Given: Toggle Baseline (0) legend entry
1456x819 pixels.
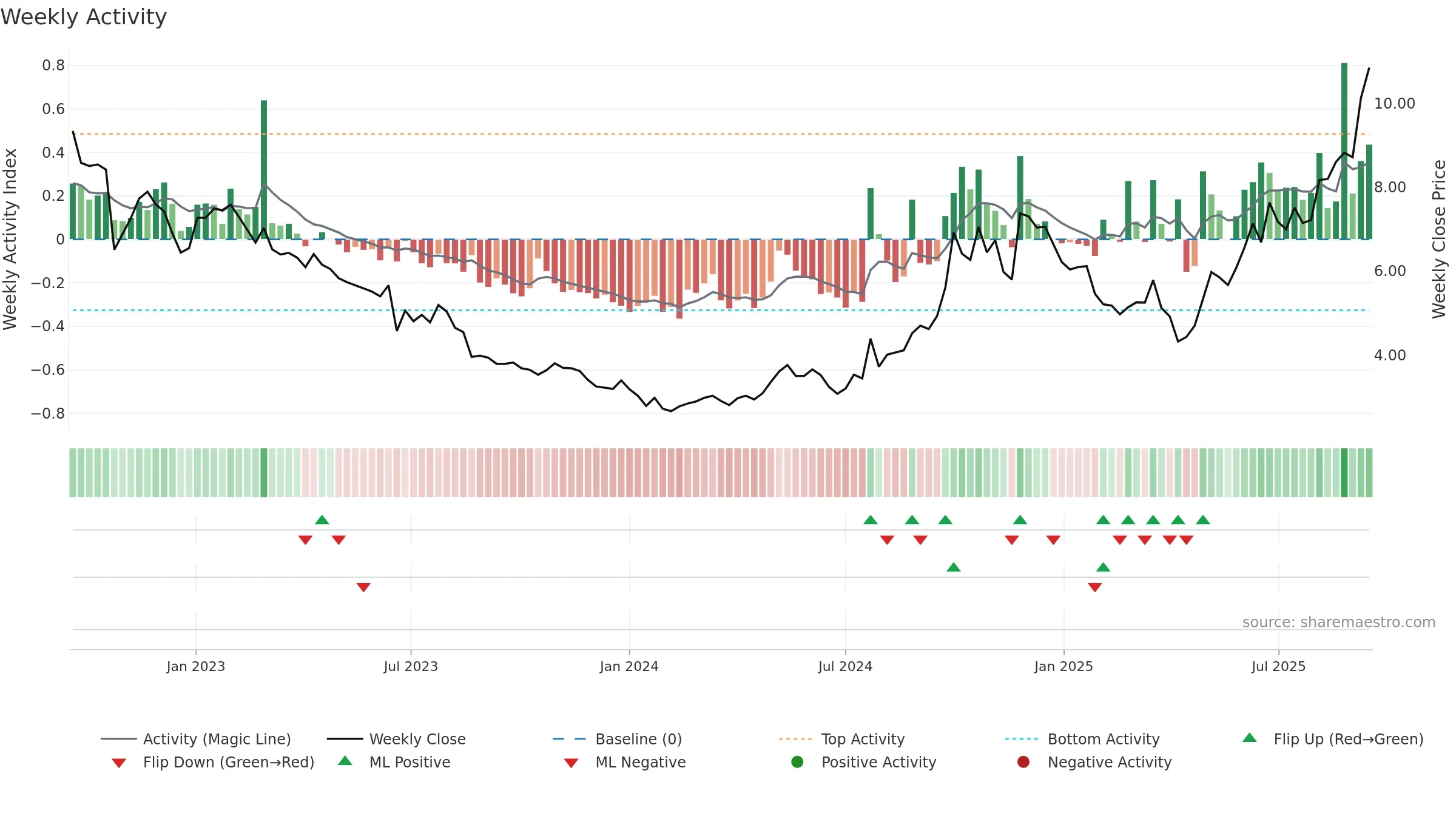Looking at the screenshot, I should click(618, 739).
